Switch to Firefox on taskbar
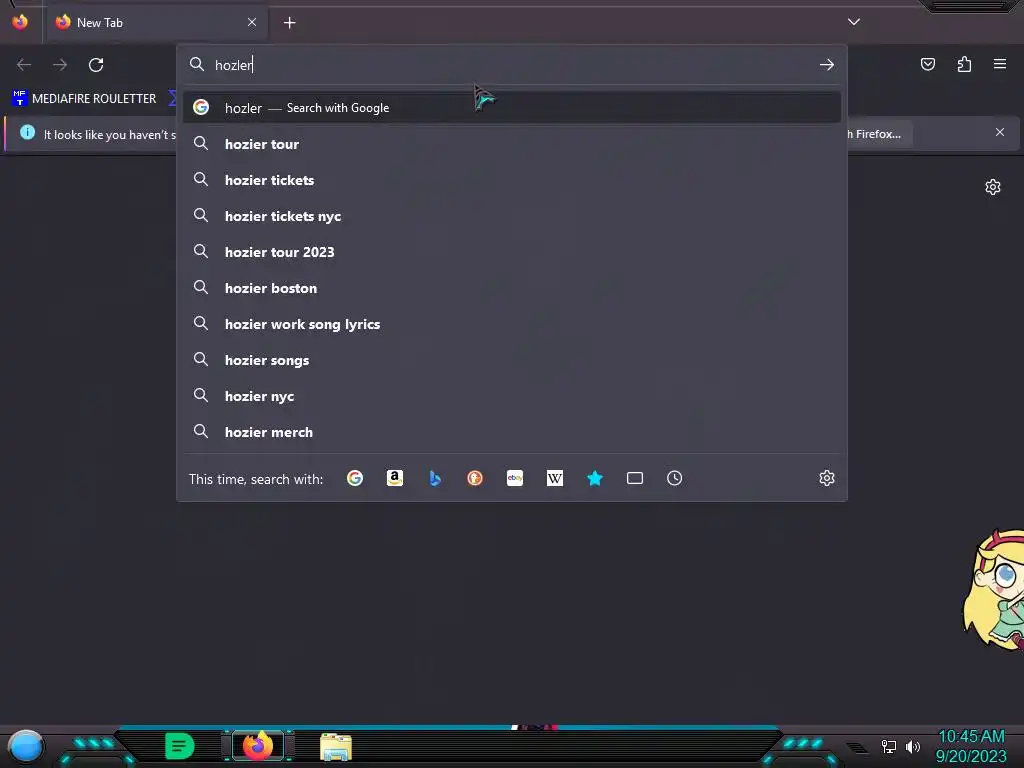 pos(257,746)
